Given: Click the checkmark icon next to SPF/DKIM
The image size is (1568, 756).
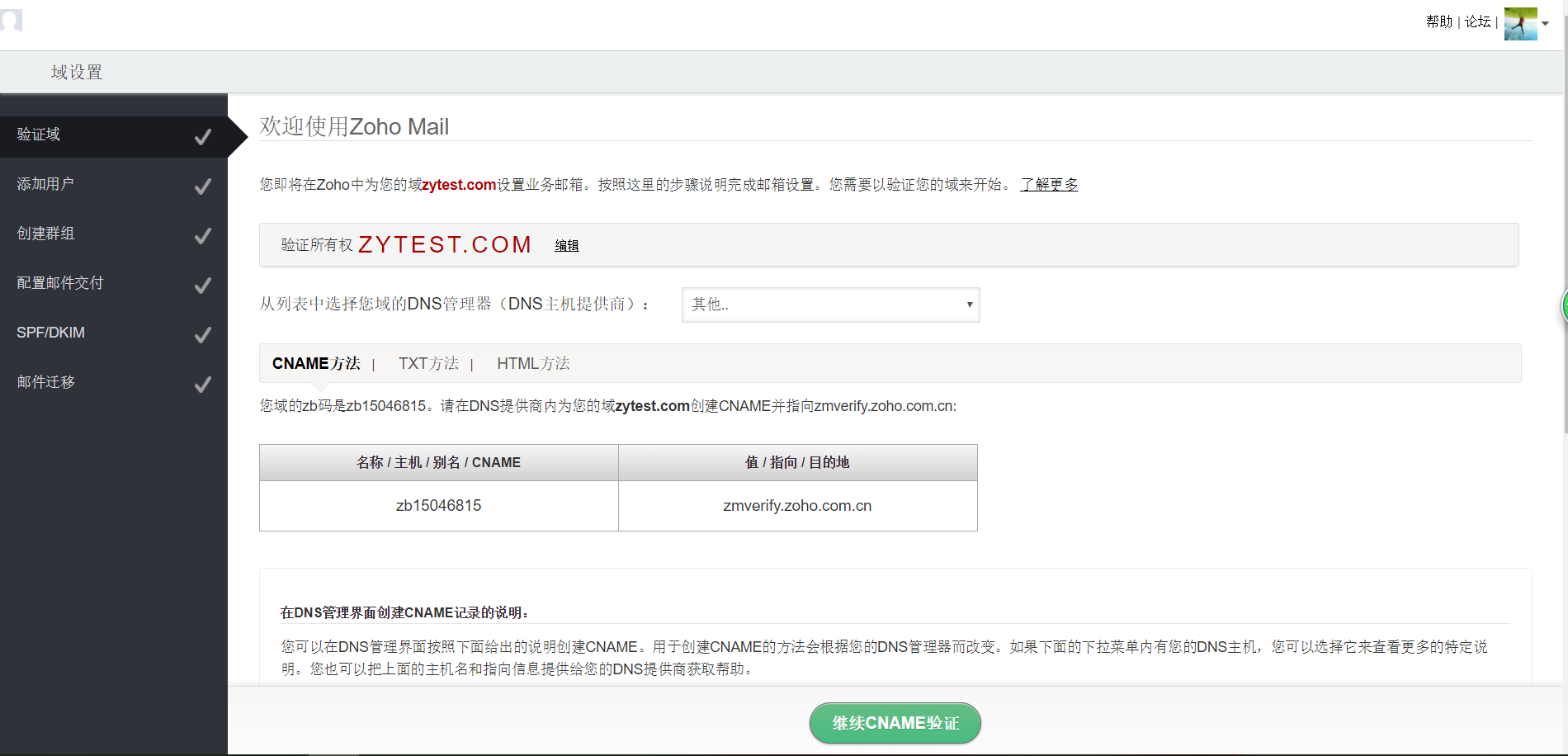Looking at the screenshot, I should tap(202, 335).
